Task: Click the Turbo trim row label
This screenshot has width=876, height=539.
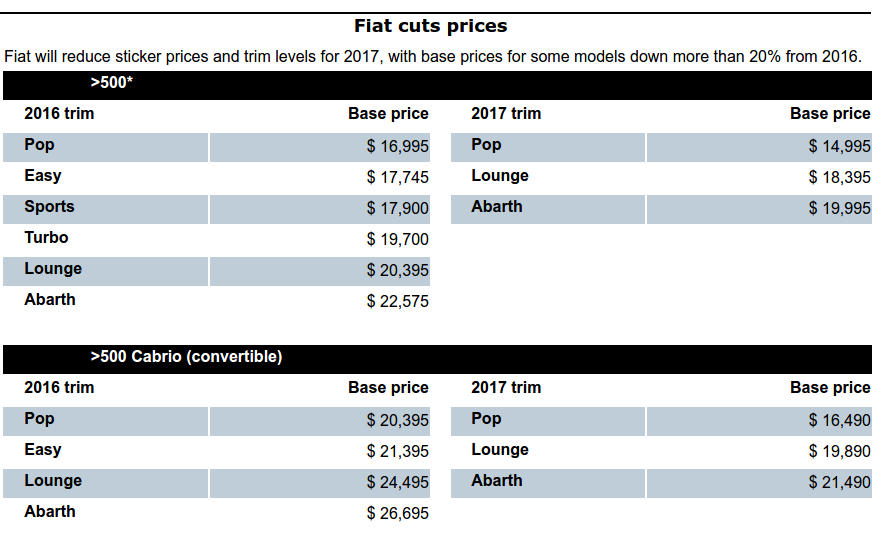Action: click(46, 238)
